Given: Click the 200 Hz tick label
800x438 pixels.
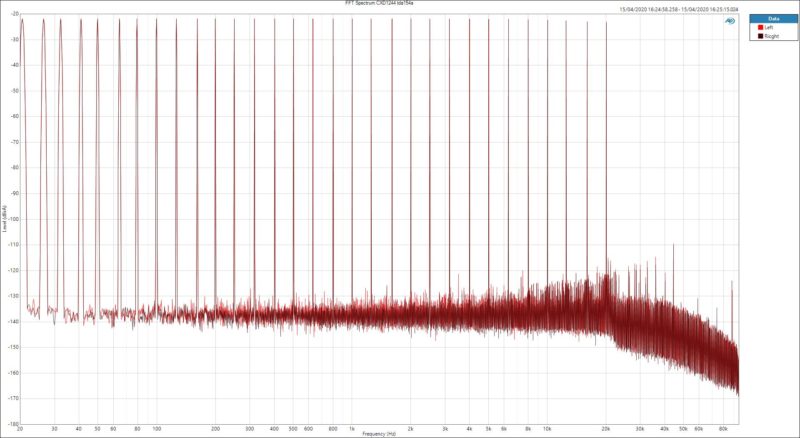Looking at the screenshot, I should 216,428.
